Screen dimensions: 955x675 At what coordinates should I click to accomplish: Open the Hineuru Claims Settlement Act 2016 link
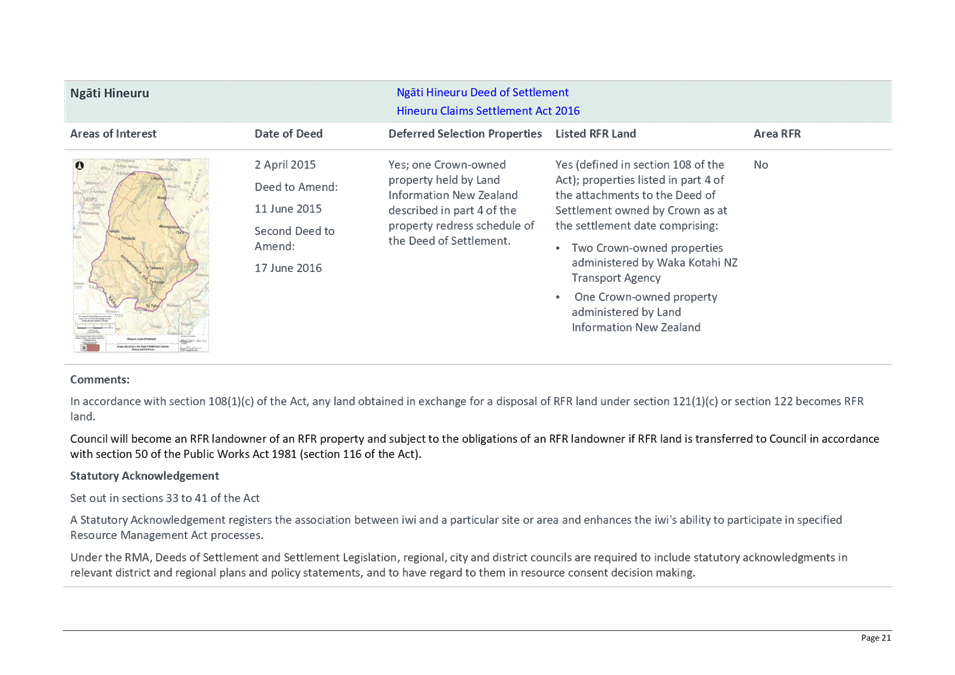[488, 111]
